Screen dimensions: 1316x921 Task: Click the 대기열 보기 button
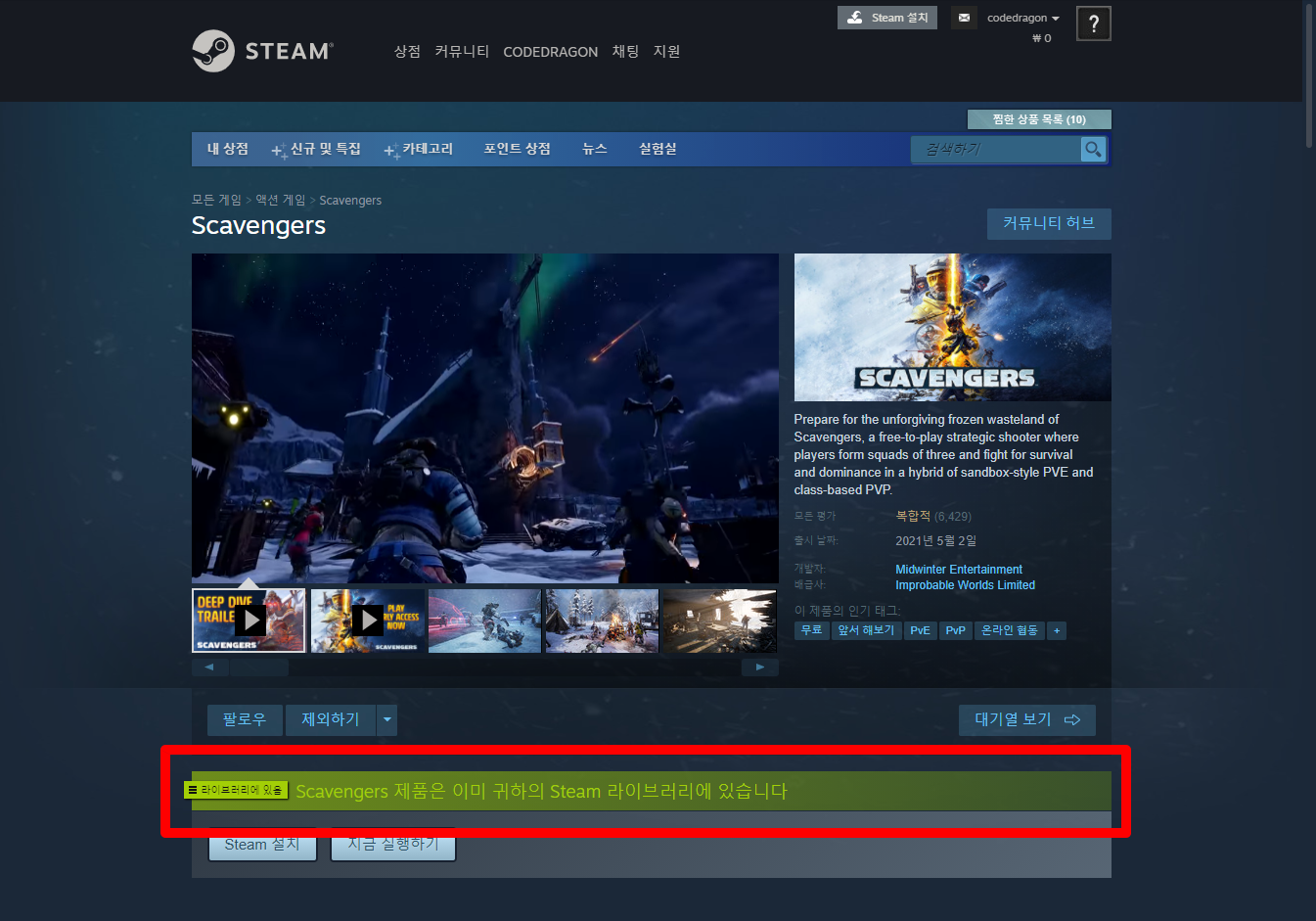click(1027, 720)
